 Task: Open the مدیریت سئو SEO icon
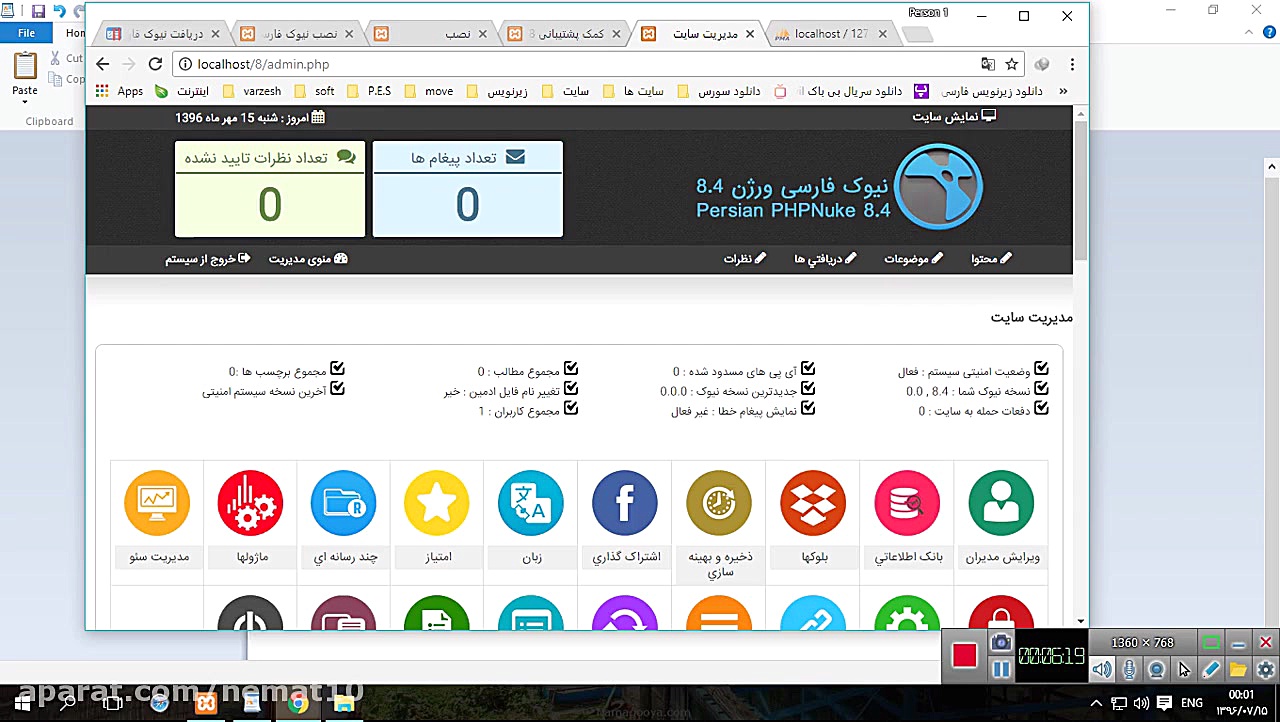157,503
